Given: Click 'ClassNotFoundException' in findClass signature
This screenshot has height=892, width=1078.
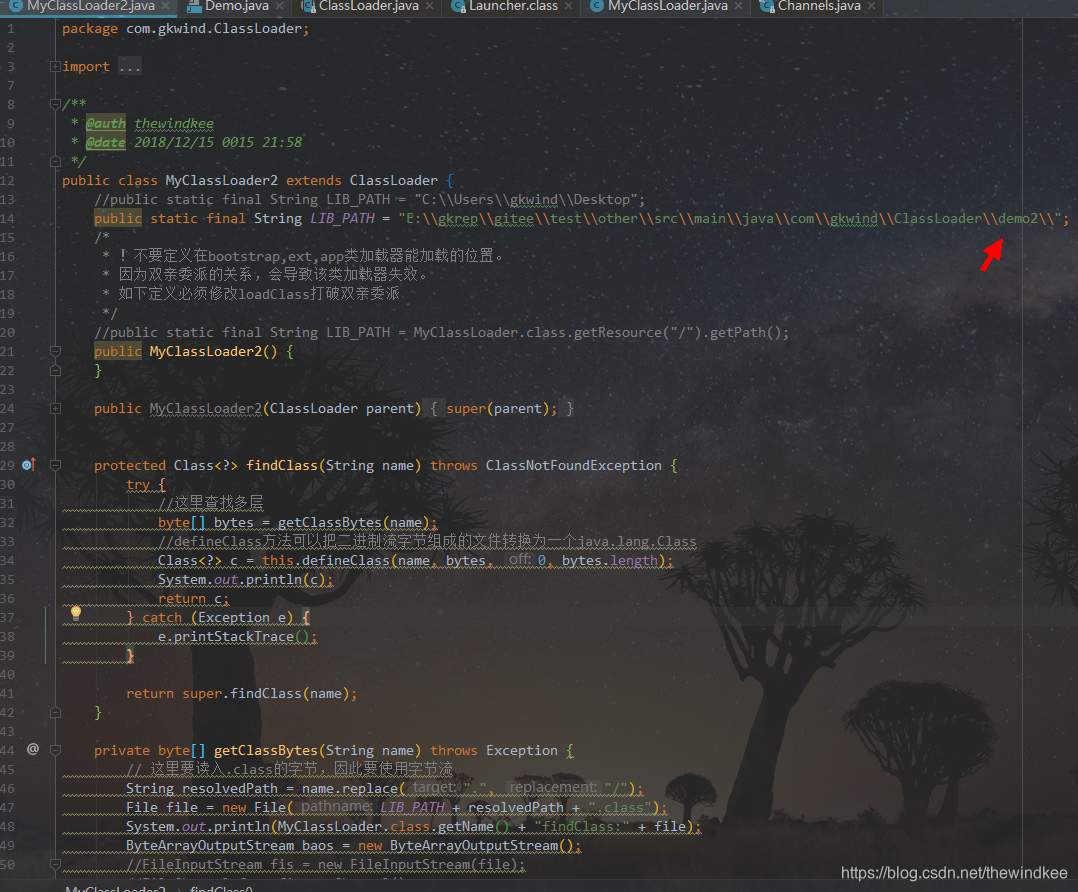Looking at the screenshot, I should click(573, 466).
